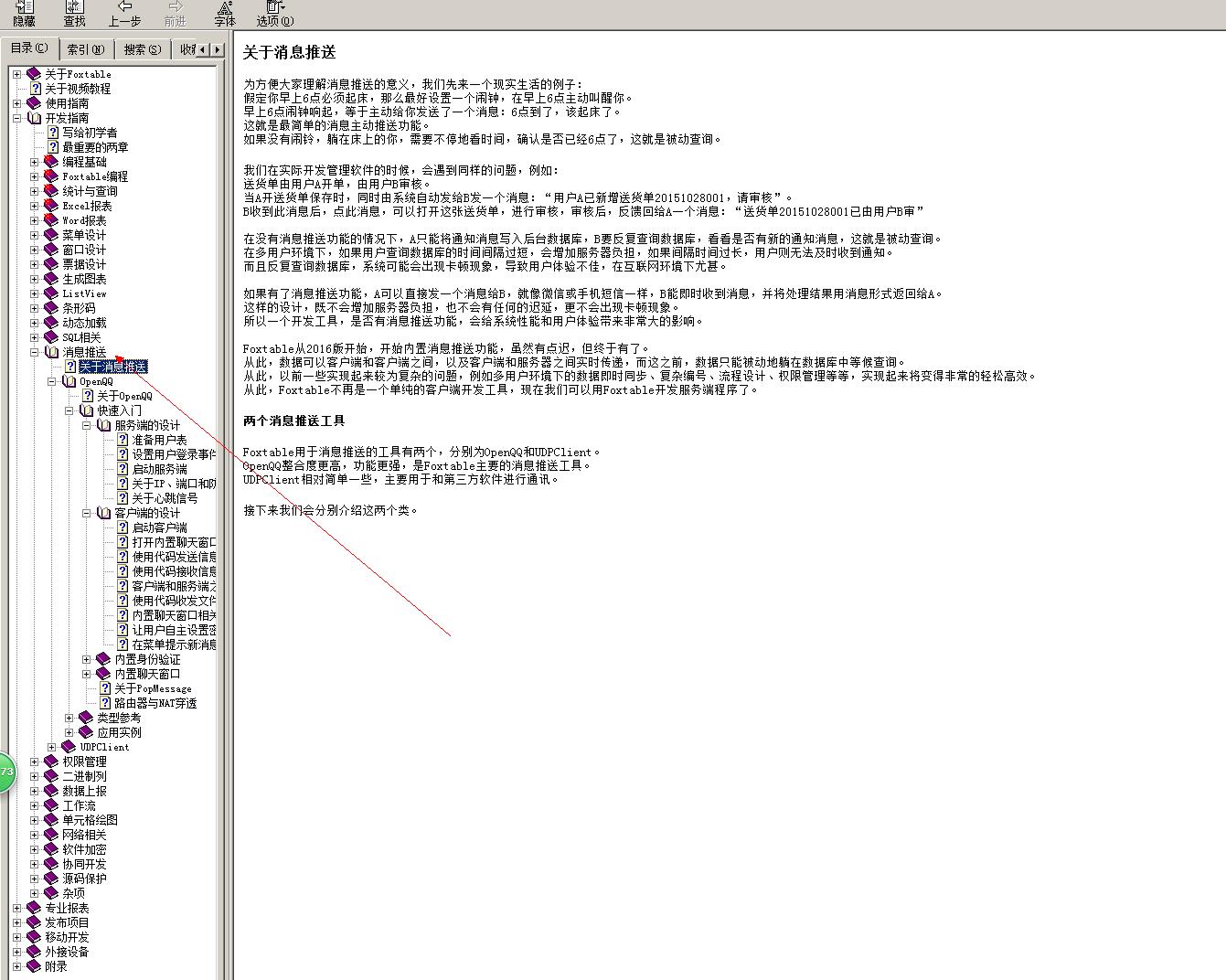Click the page icon beside 路由器与NAT穿透
Image resolution: width=1226 pixels, height=980 pixels.
[105, 703]
